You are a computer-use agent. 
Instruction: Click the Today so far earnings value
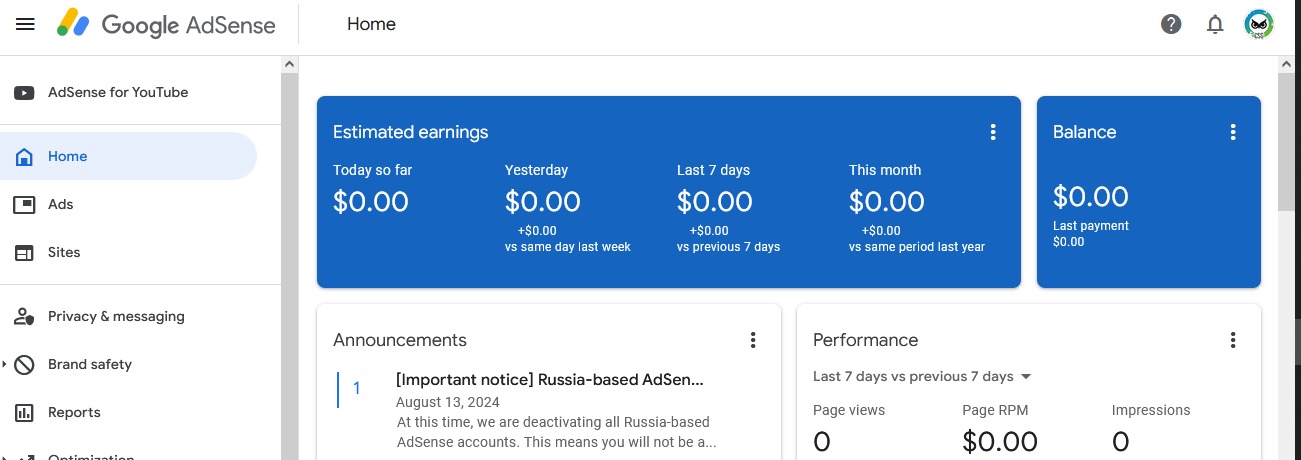[371, 201]
